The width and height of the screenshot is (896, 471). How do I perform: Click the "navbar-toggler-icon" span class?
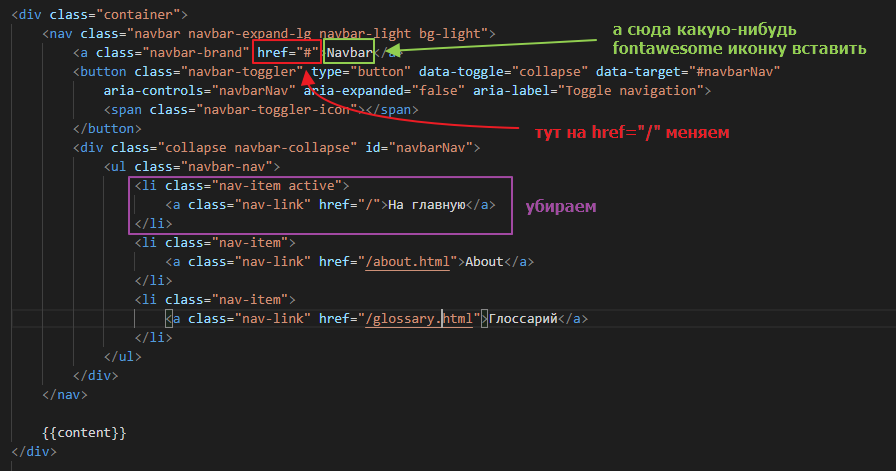[282, 110]
